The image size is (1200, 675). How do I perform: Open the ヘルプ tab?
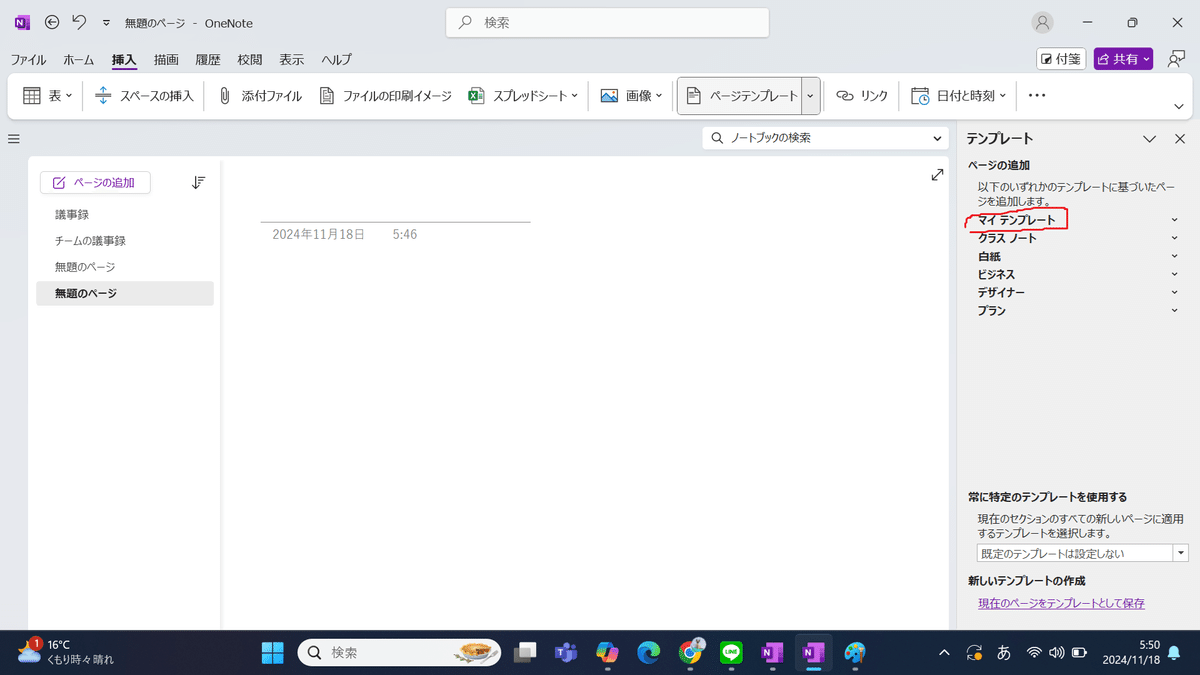[x=336, y=60]
